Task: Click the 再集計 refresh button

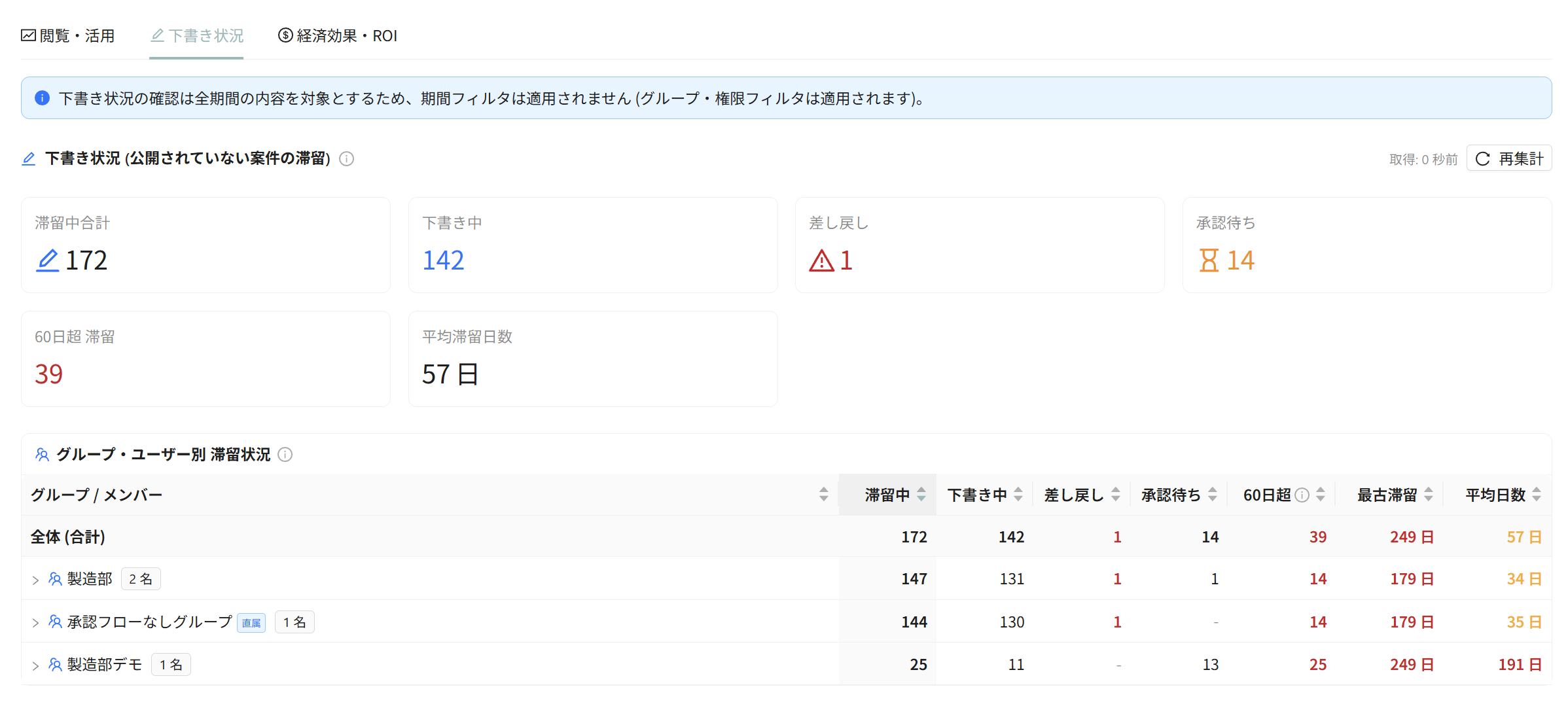Action: tap(1509, 158)
